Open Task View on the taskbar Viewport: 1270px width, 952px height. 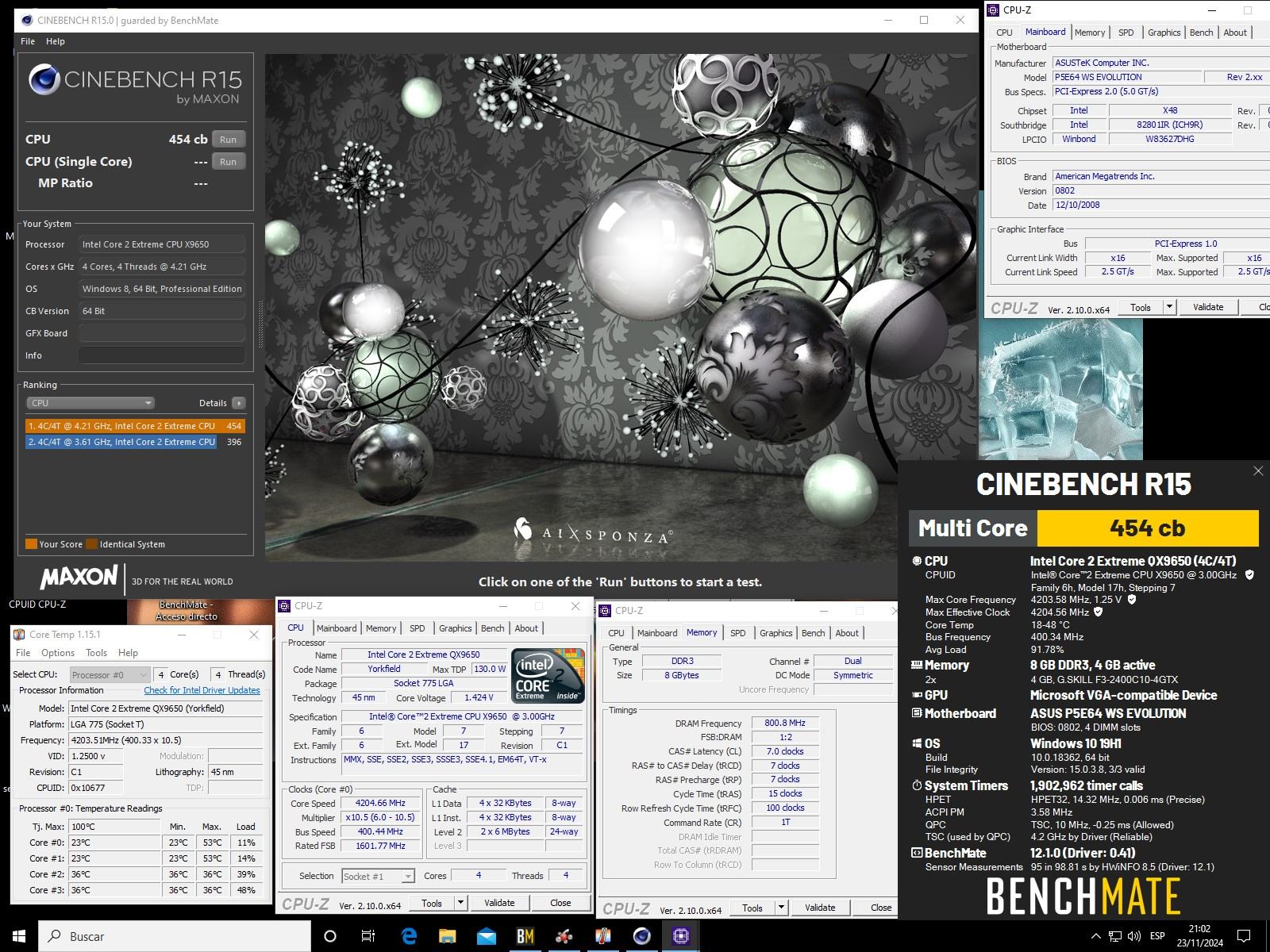click(x=368, y=936)
